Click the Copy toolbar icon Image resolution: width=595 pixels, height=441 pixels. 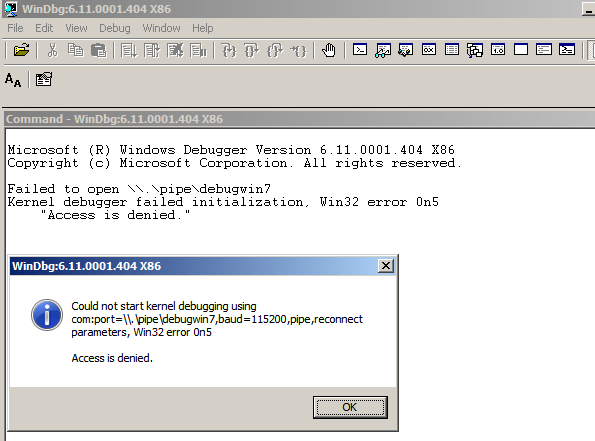coord(76,50)
